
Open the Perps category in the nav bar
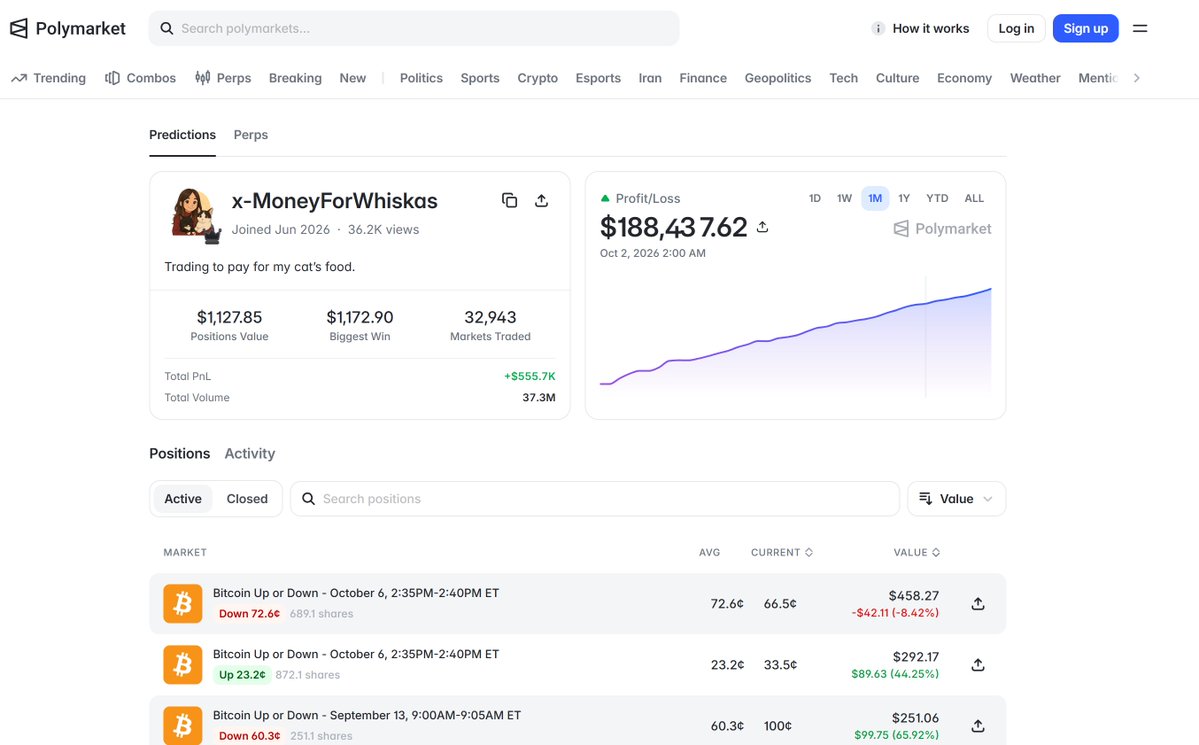223,78
